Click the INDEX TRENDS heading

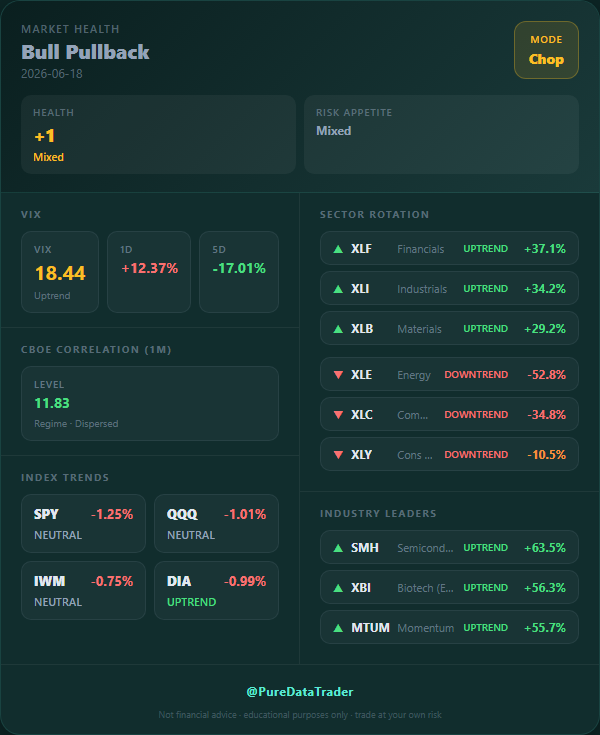coord(65,477)
